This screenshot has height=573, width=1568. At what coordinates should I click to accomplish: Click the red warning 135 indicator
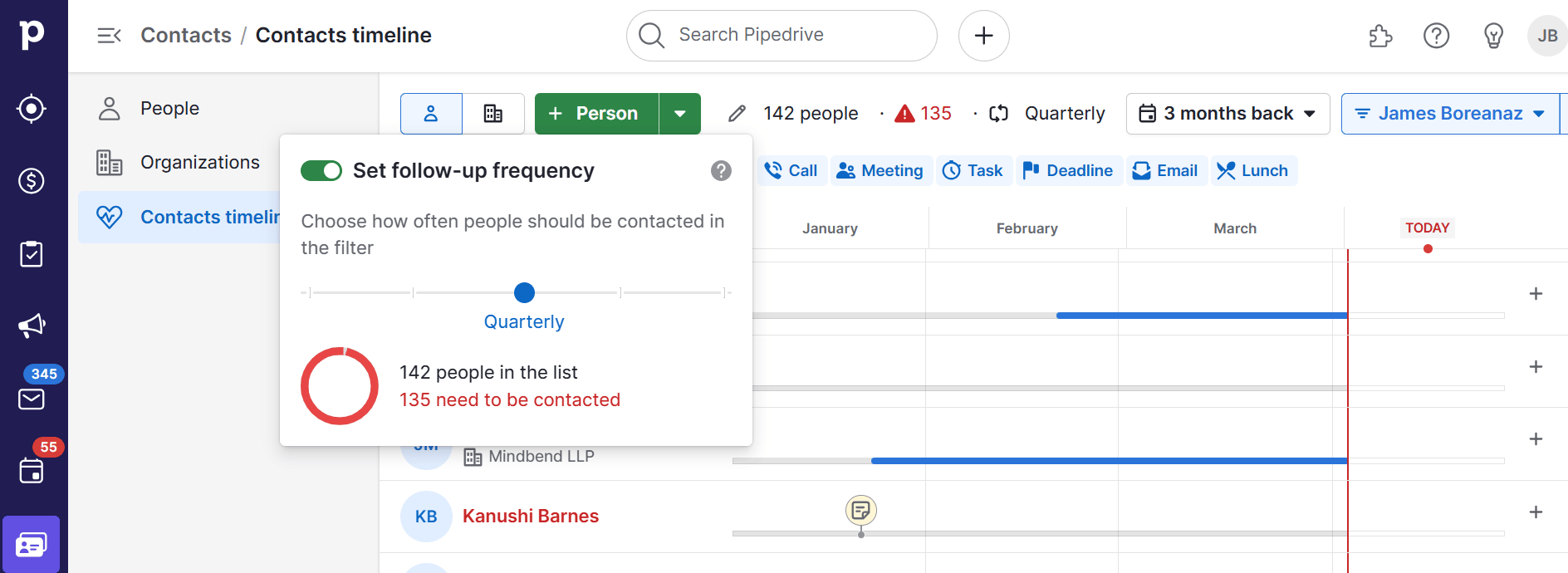tap(923, 114)
